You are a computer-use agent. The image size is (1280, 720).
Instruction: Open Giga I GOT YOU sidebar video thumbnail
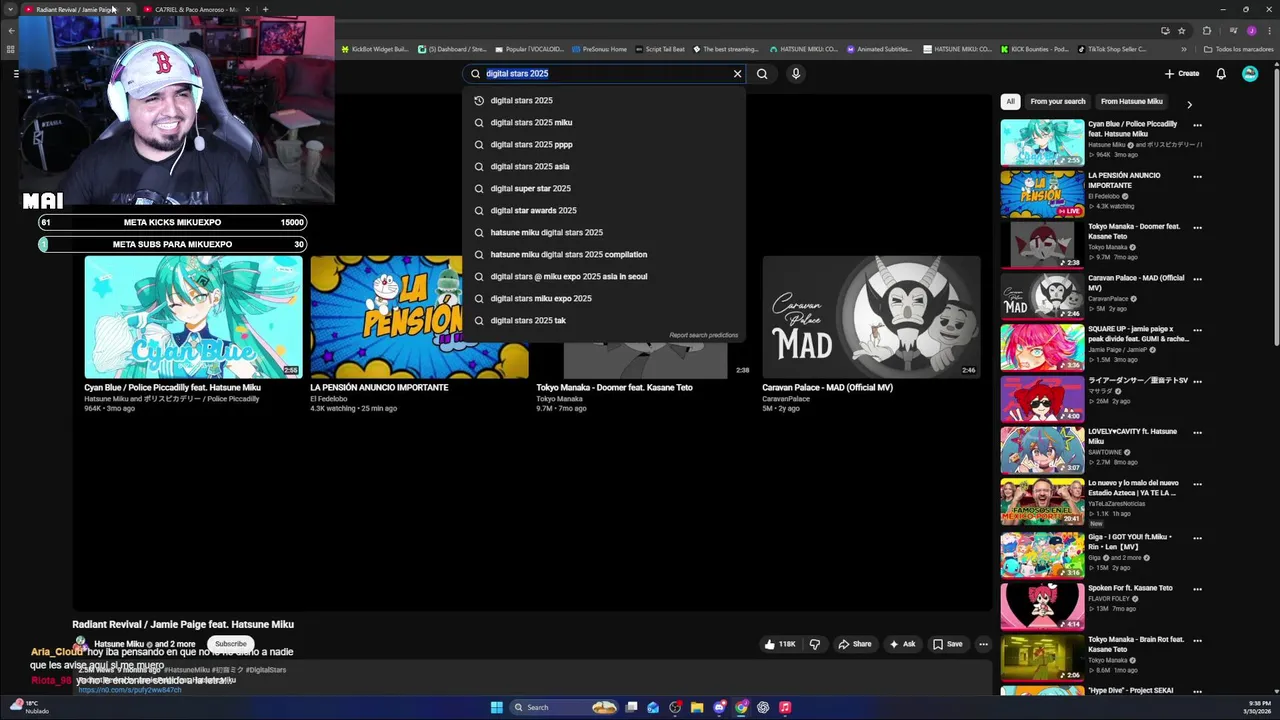1042,555
